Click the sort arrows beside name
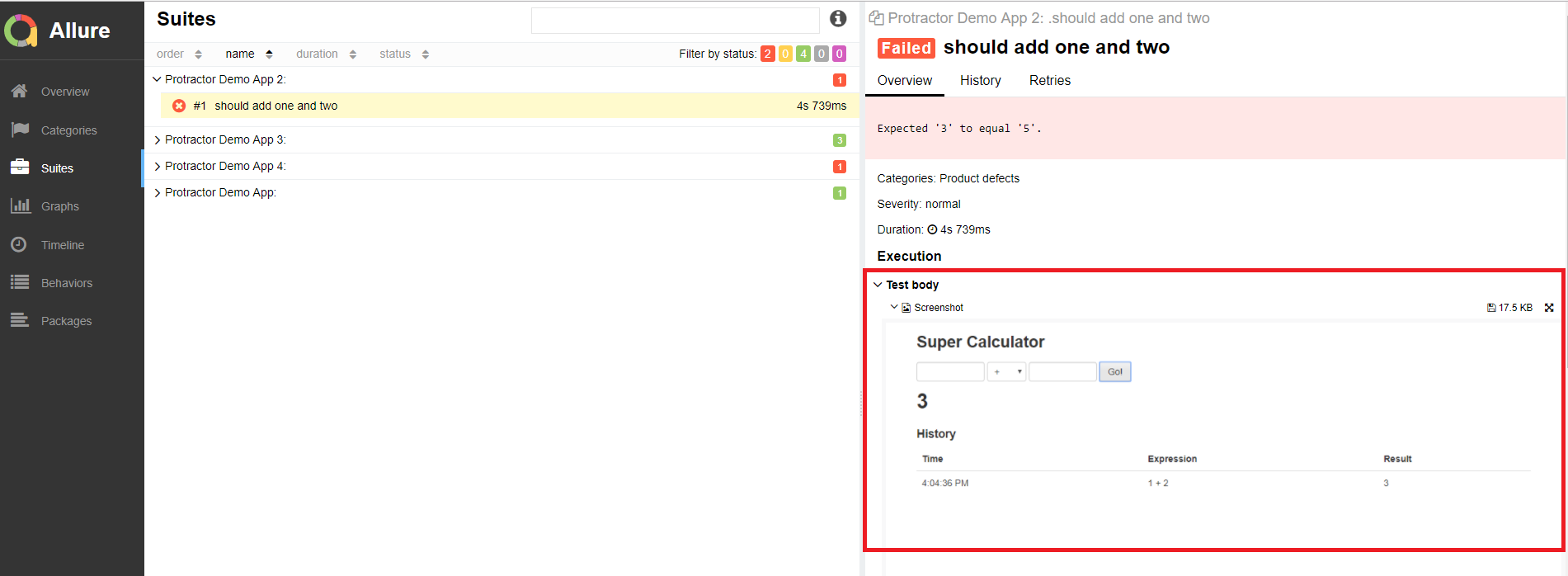This screenshot has width=1568, height=576. pyautogui.click(x=269, y=54)
